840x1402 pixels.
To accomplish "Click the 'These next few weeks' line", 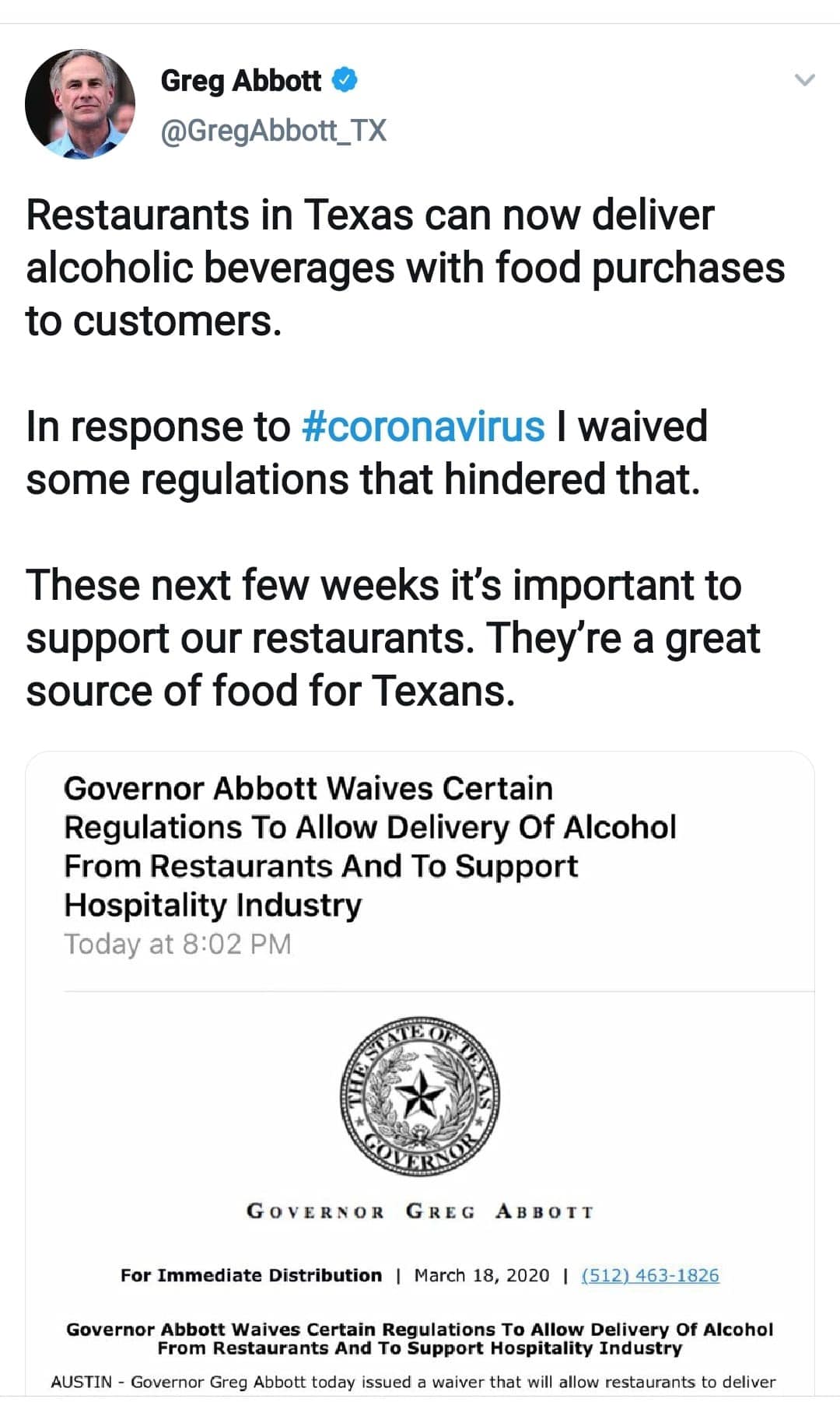I will (383, 585).
